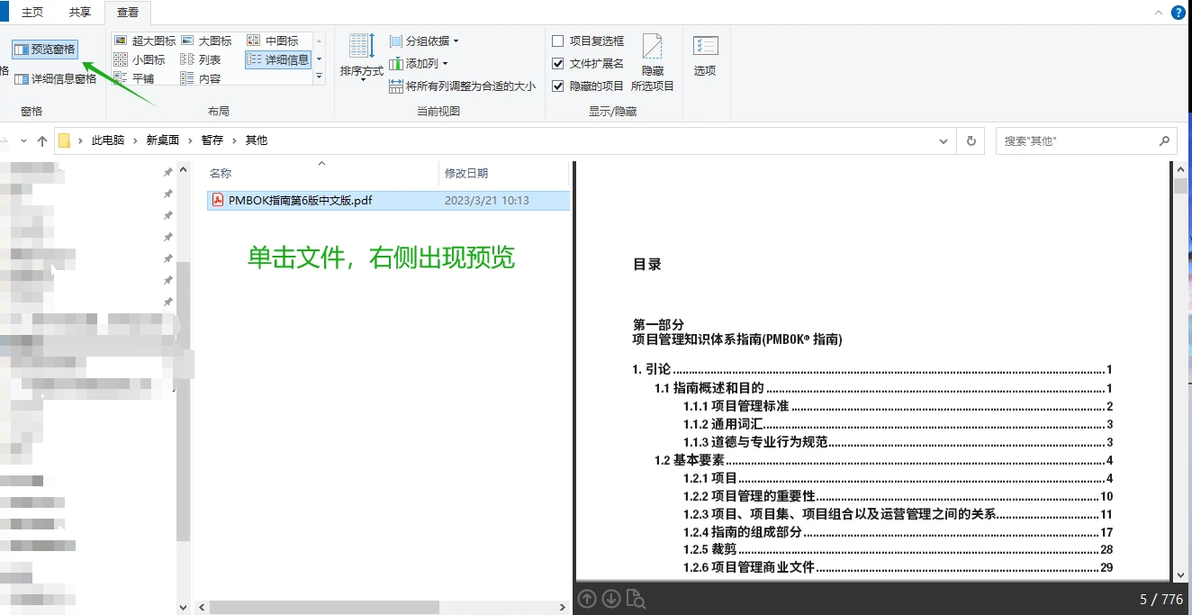Click 新桌面 in the address bar

163,141
